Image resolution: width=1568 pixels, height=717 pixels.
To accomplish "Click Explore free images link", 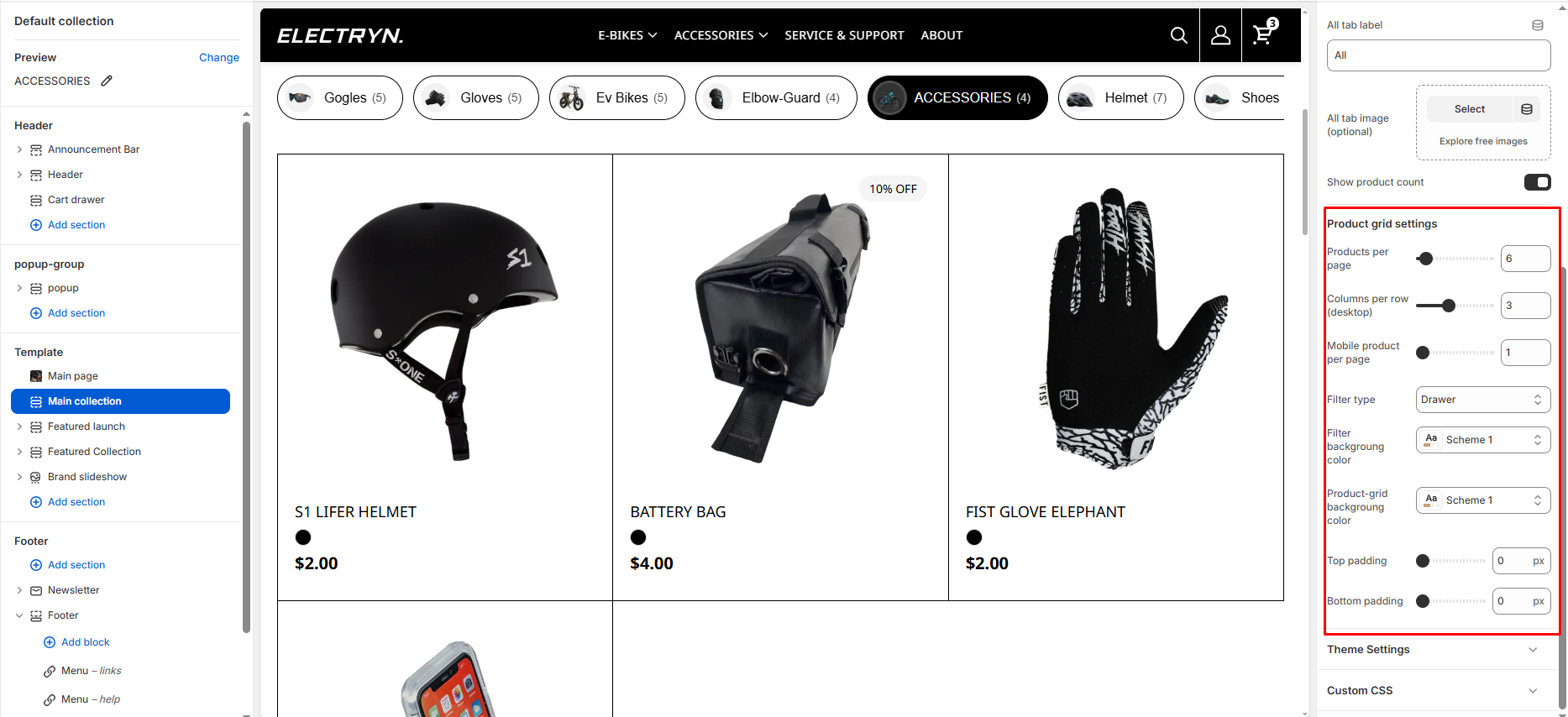I will [x=1483, y=141].
